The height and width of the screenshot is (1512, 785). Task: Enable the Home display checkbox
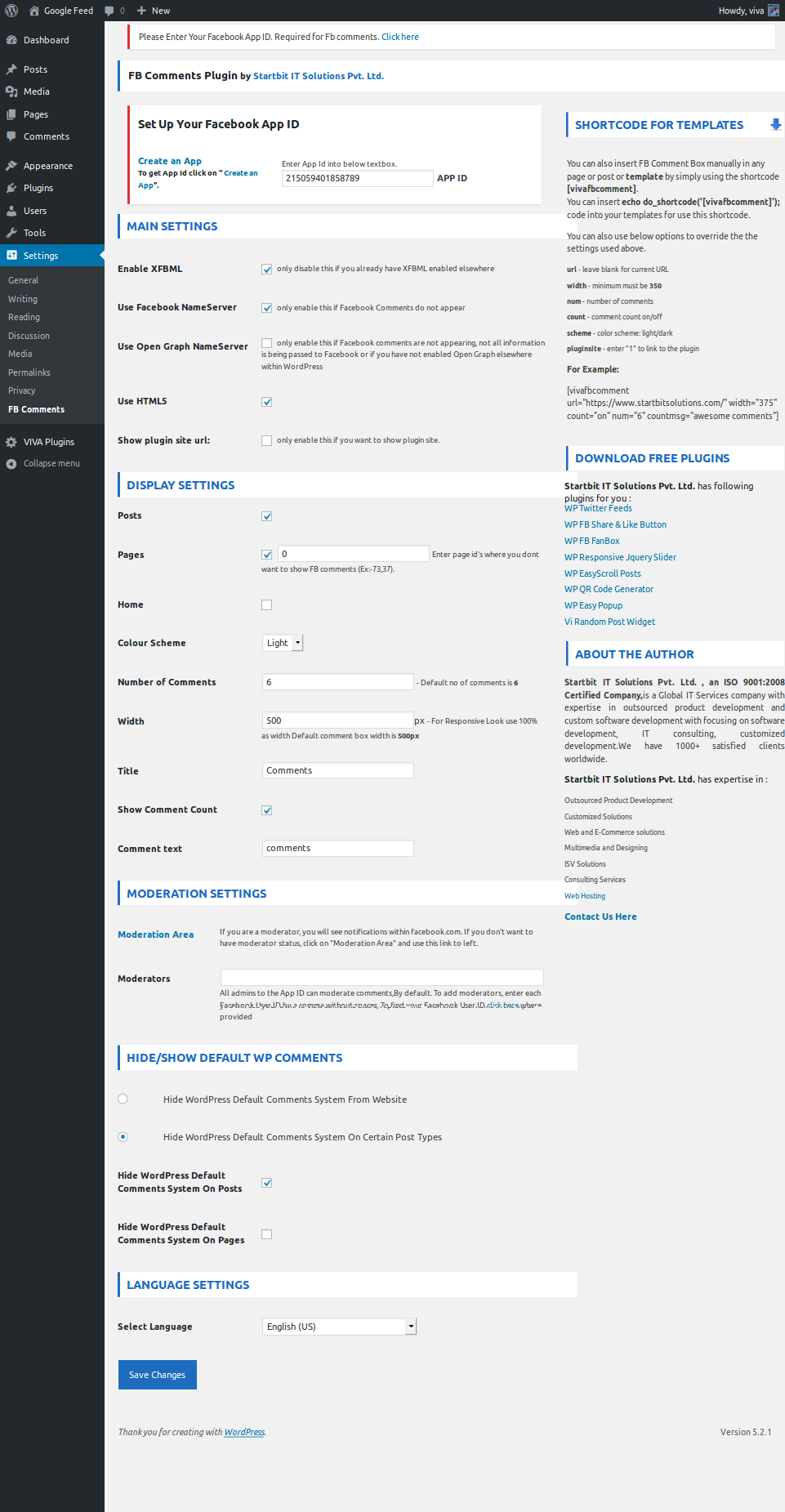(266, 605)
